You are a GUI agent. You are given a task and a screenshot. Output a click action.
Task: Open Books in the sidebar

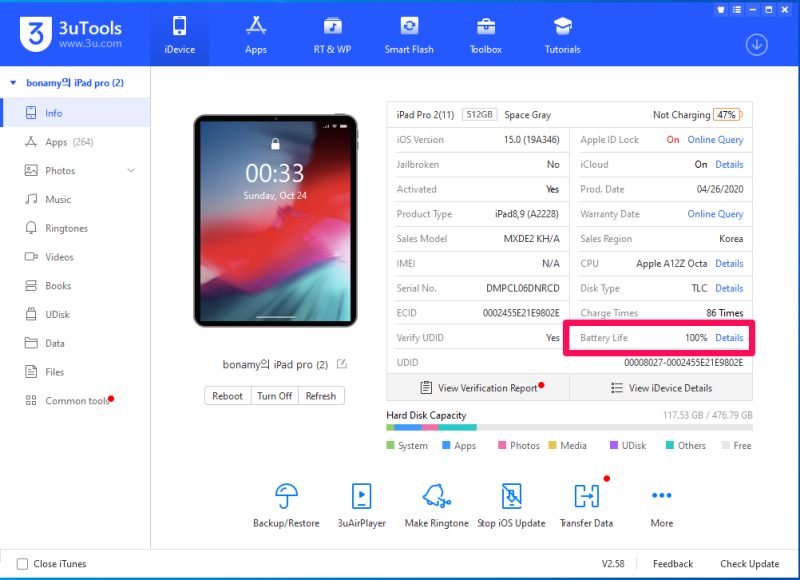[76, 286]
